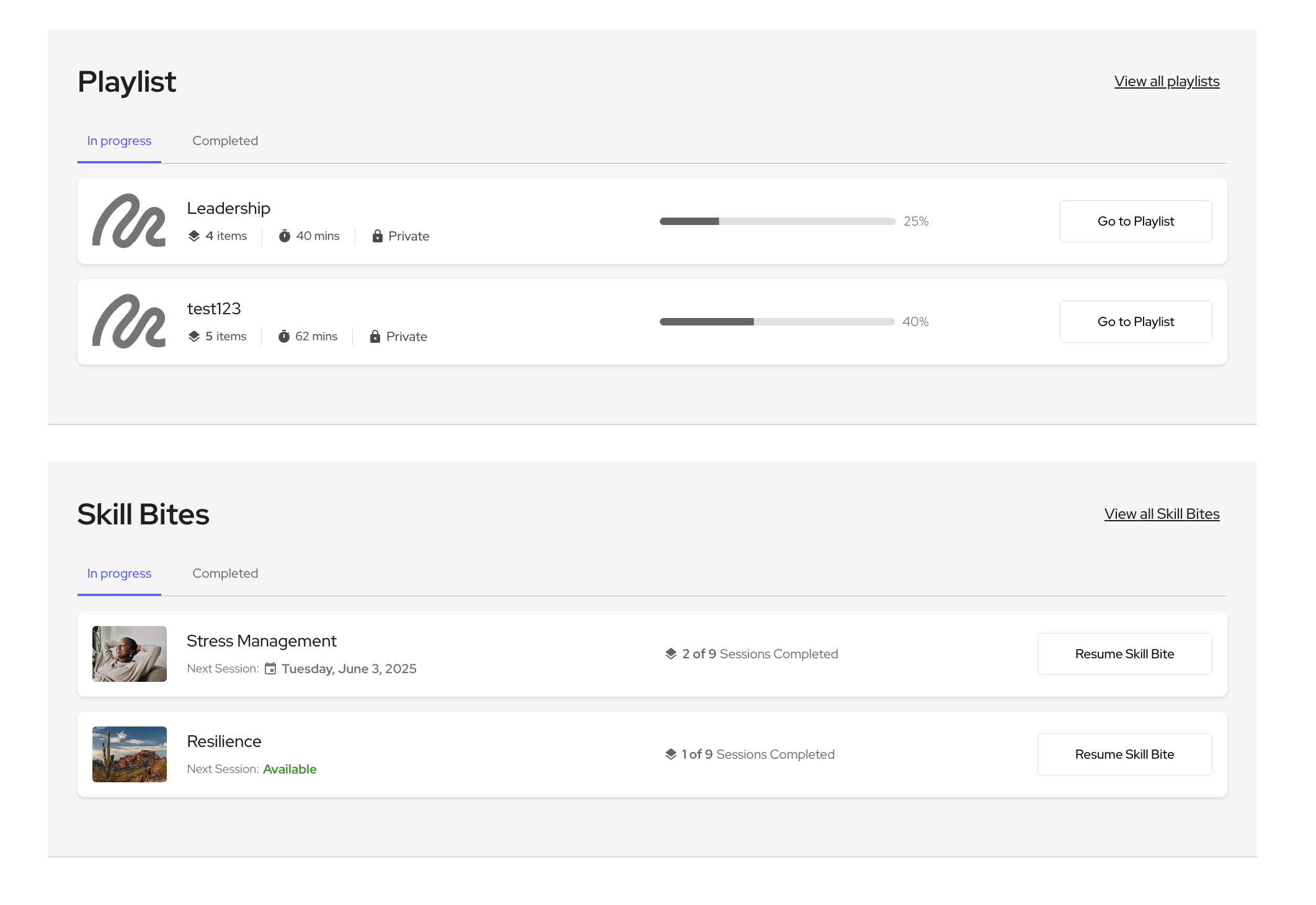Click the 40% progress bar on test123
Viewport: 1316px width, 905px height.
(x=777, y=321)
